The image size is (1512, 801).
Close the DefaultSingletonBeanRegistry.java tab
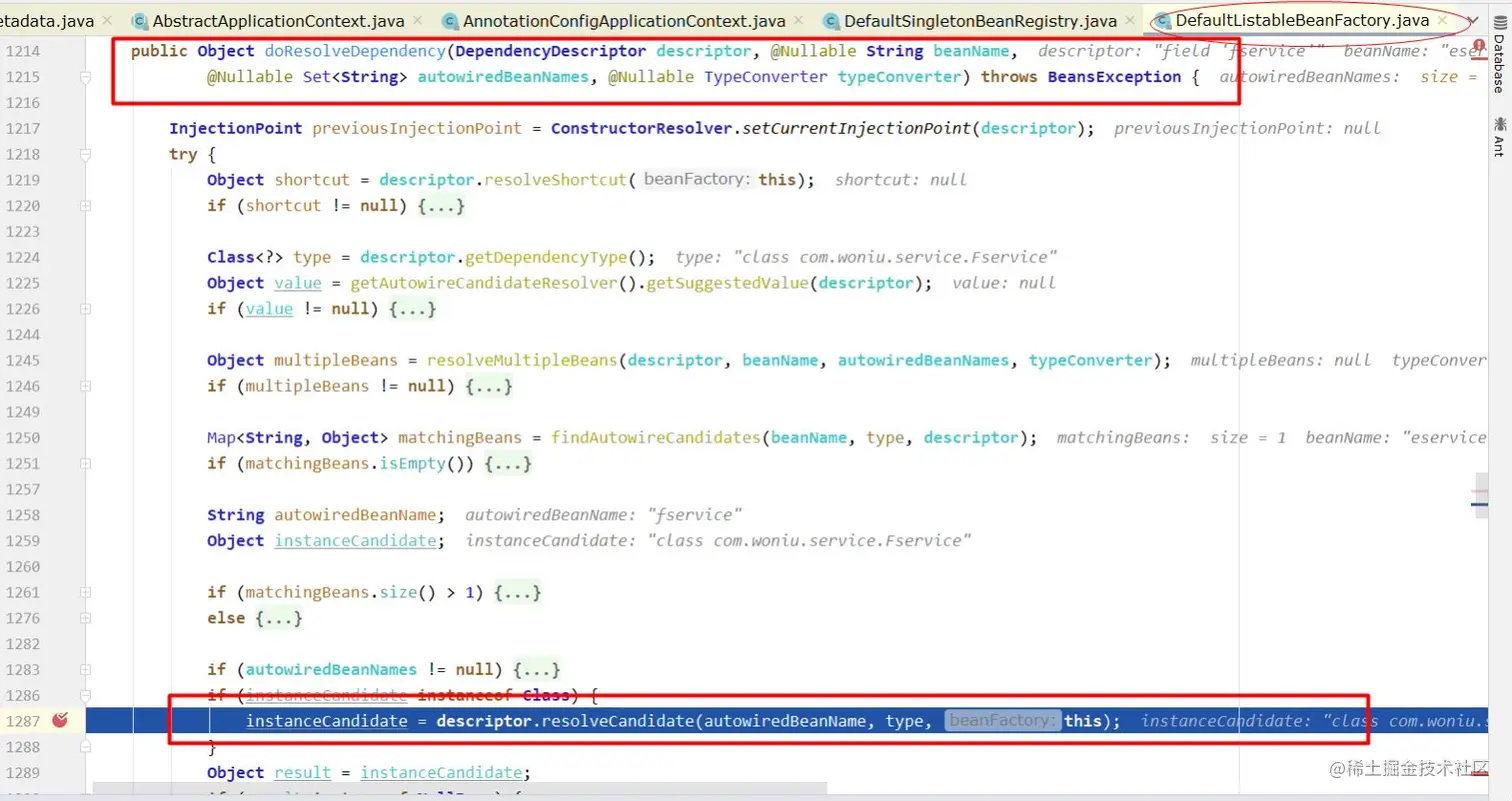click(x=1128, y=21)
